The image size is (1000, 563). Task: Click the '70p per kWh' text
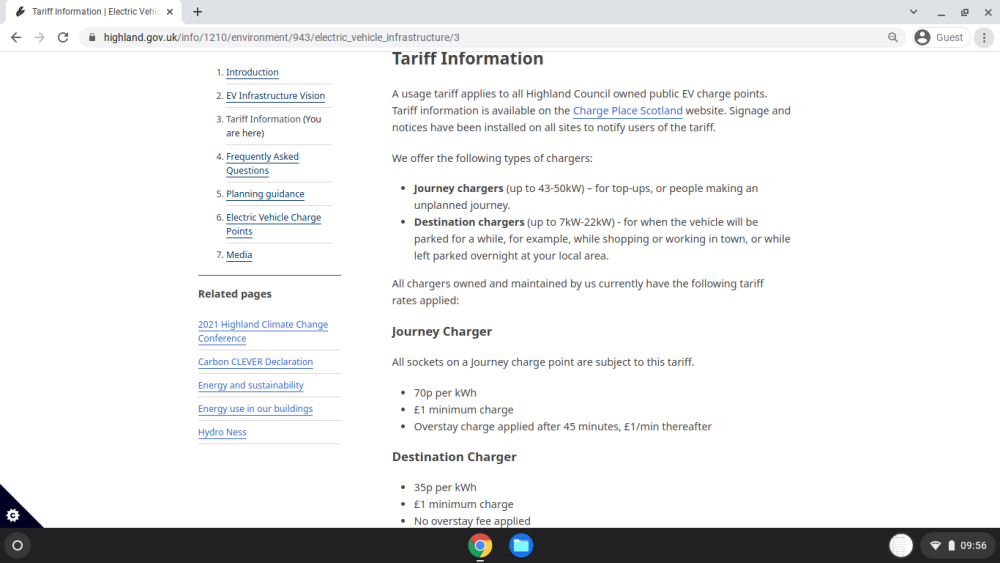pos(445,393)
